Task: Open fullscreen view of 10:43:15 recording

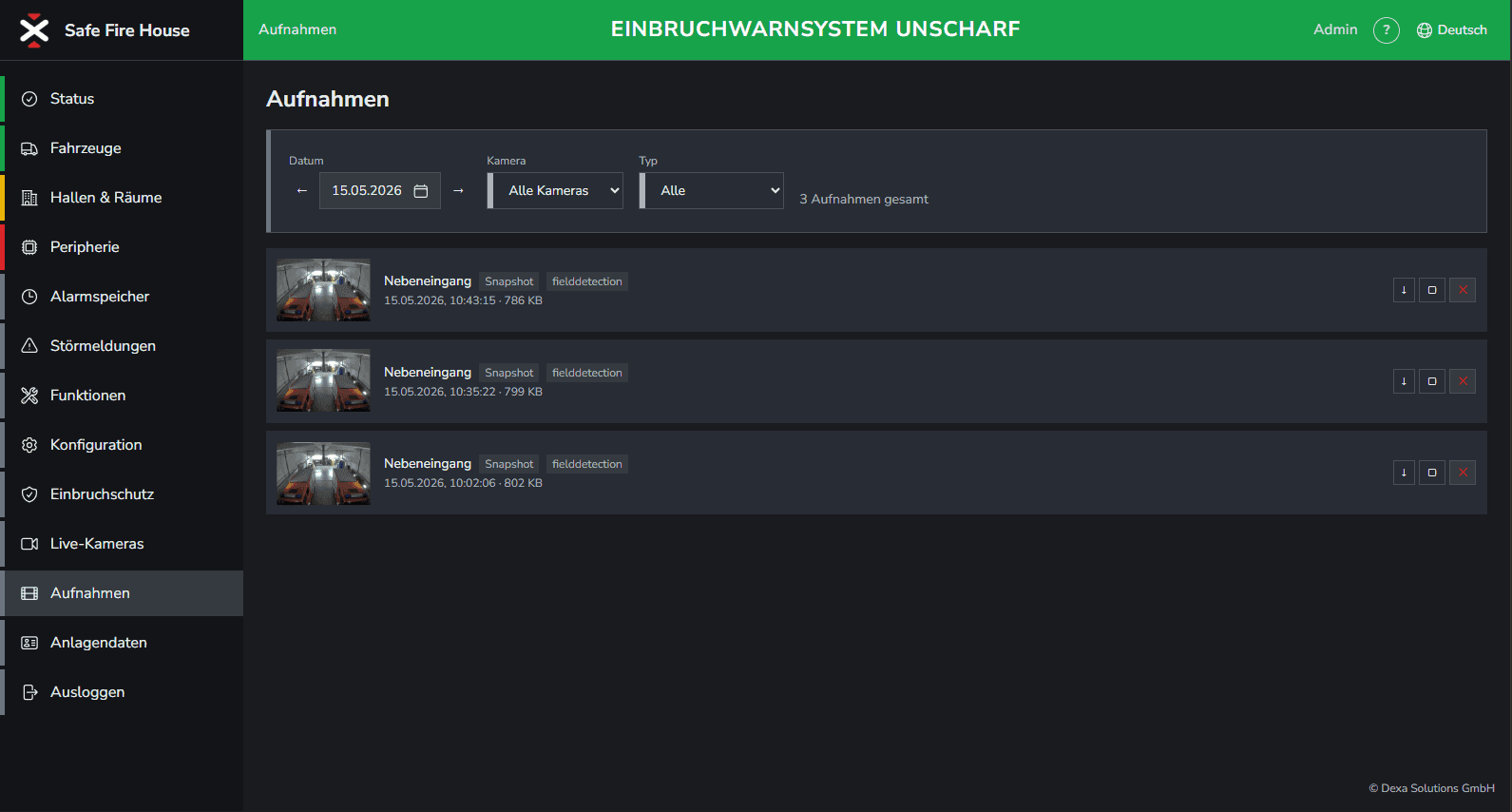Action: point(1432,290)
